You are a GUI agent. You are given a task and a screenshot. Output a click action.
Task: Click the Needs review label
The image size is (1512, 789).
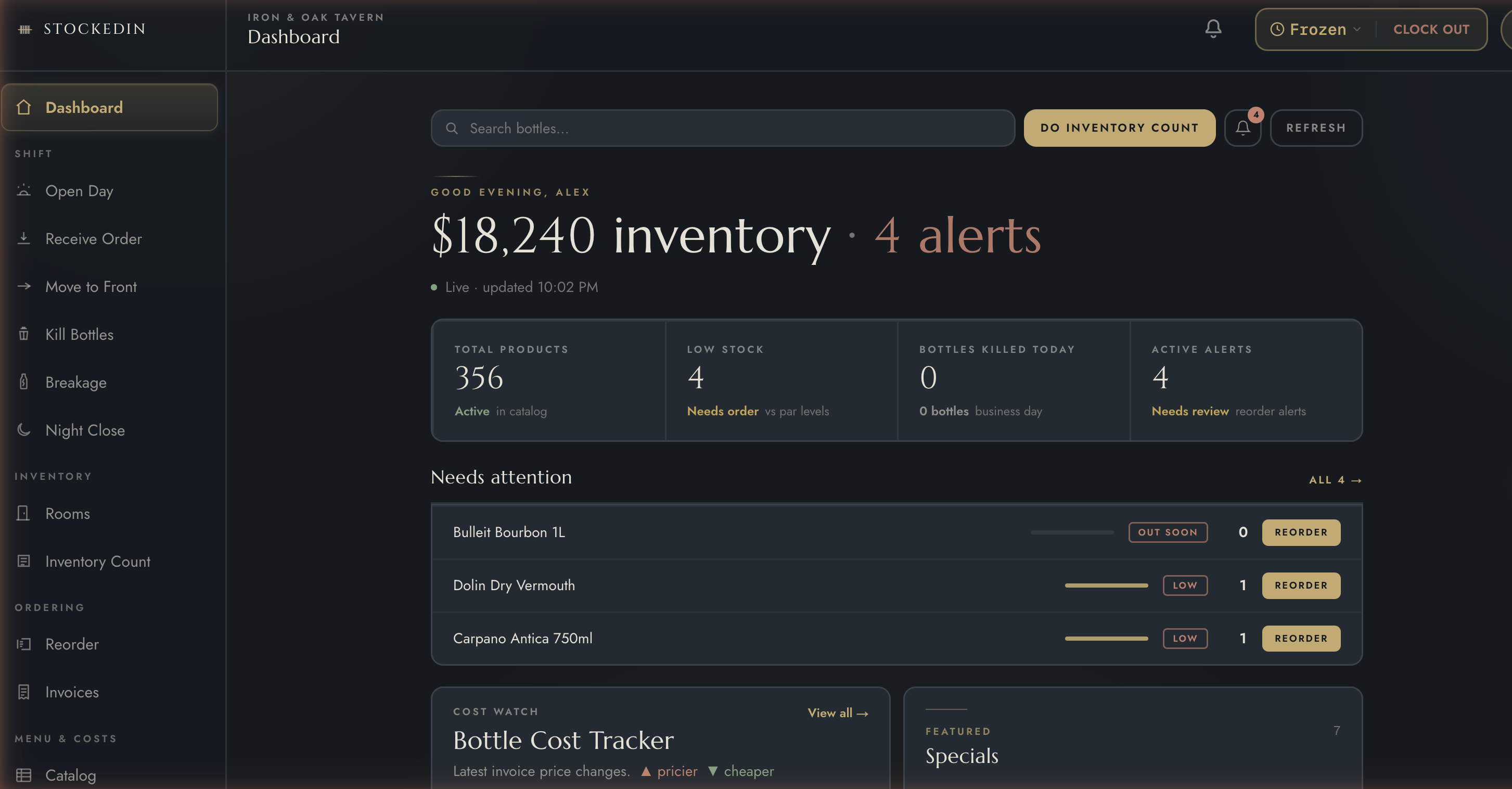click(1190, 411)
